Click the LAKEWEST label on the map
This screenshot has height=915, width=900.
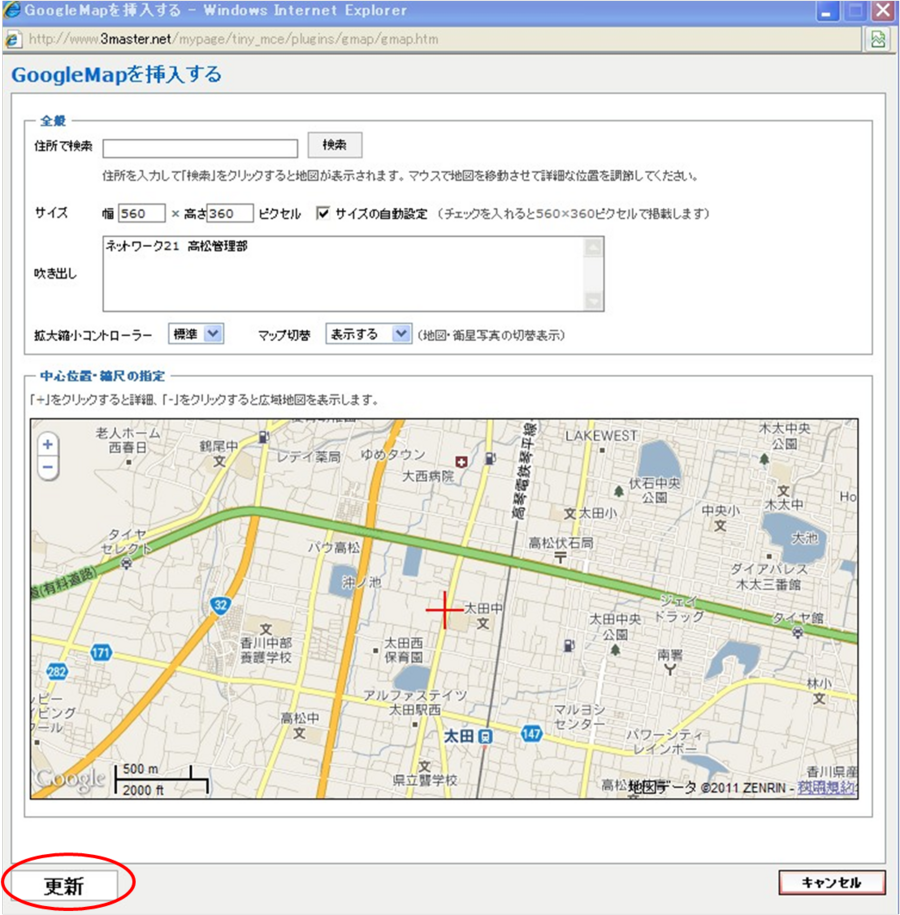tap(601, 436)
